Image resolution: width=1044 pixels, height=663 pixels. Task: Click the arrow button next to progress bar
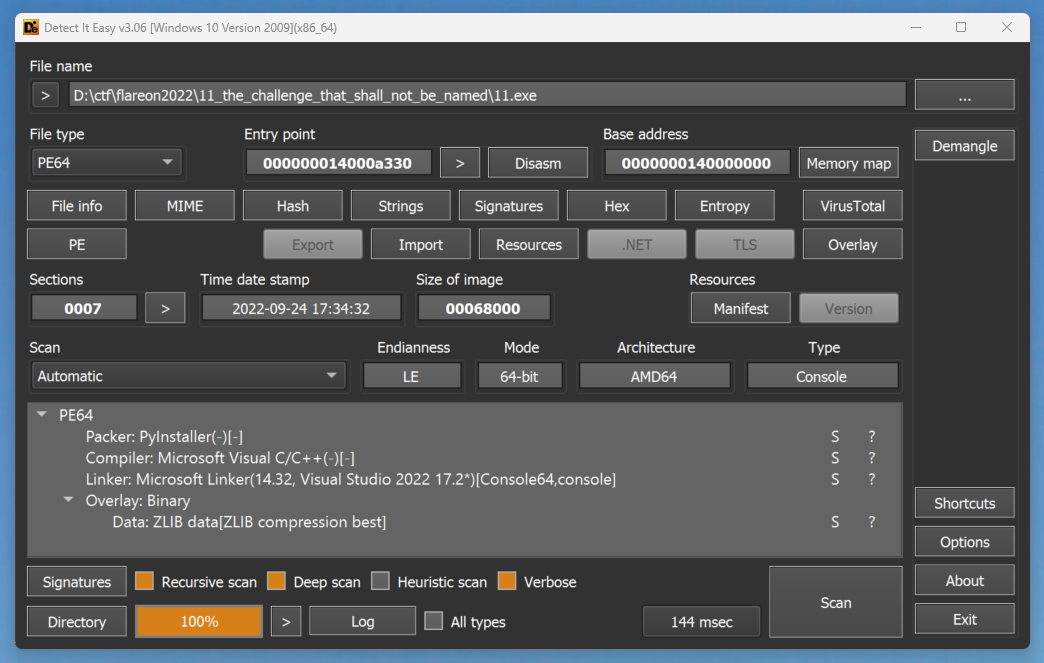(x=285, y=622)
